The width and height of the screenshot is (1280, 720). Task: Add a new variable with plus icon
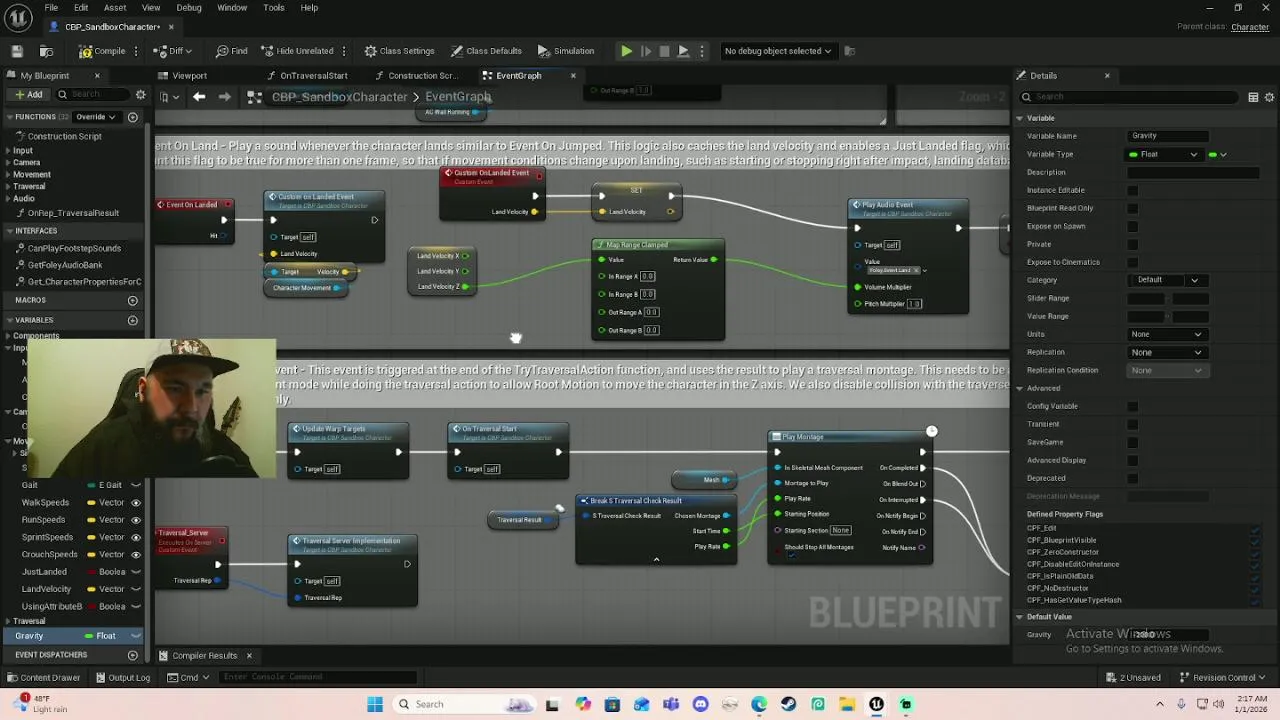click(133, 320)
